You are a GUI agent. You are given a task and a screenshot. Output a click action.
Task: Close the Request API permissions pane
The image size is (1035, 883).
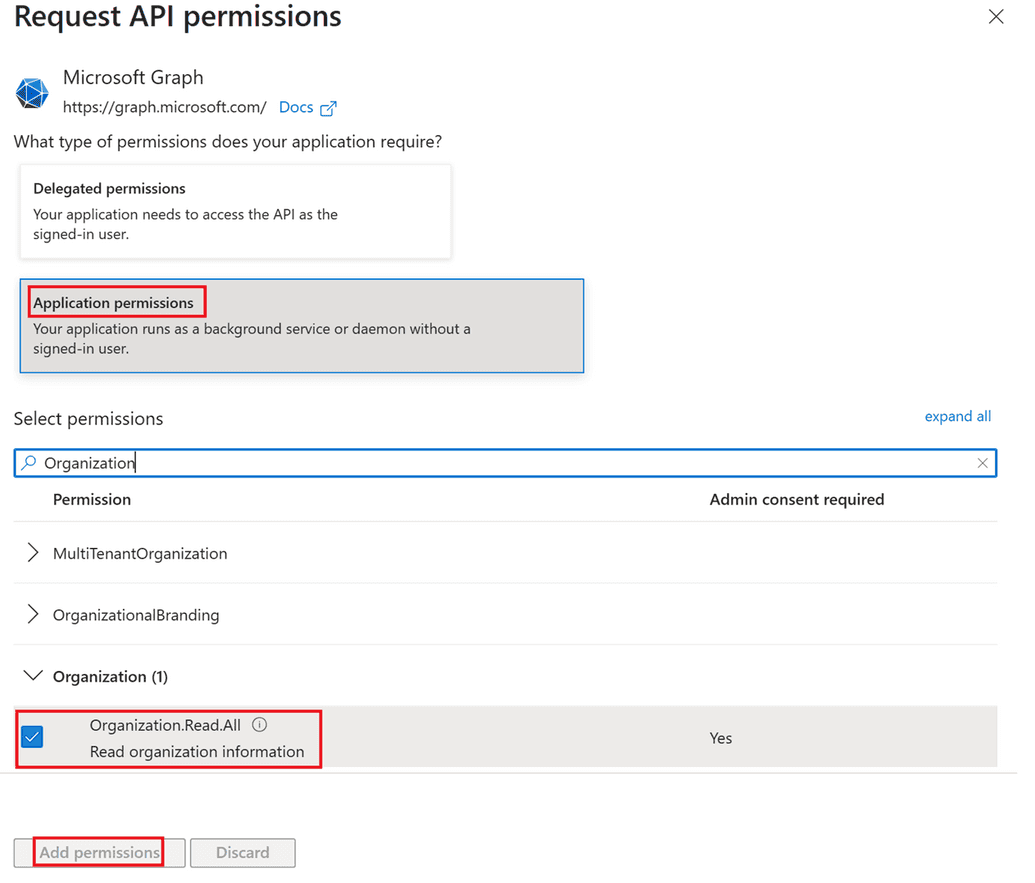[995, 16]
